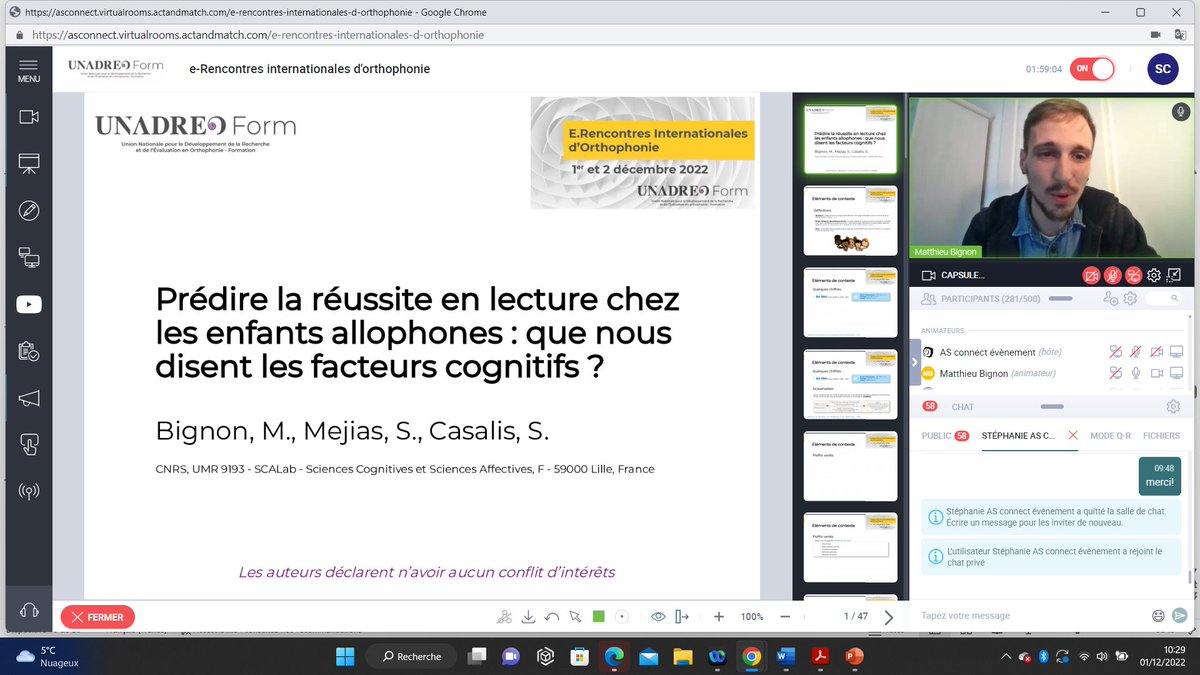The width and height of the screenshot is (1200, 675).
Task: Open the audio headphones settings
Action: click(28, 610)
